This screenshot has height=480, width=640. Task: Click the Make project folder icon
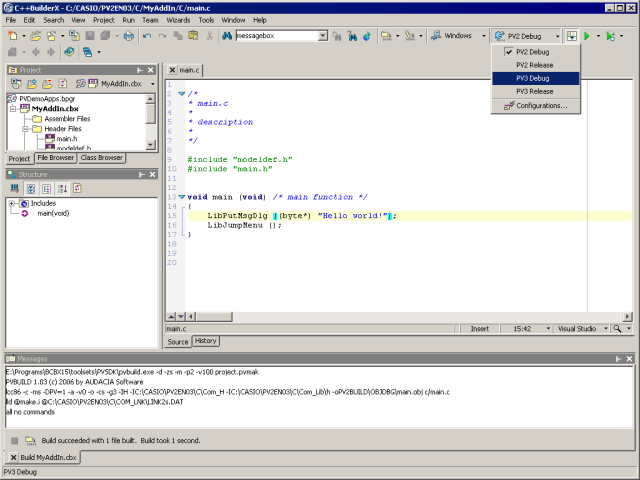tap(386, 36)
